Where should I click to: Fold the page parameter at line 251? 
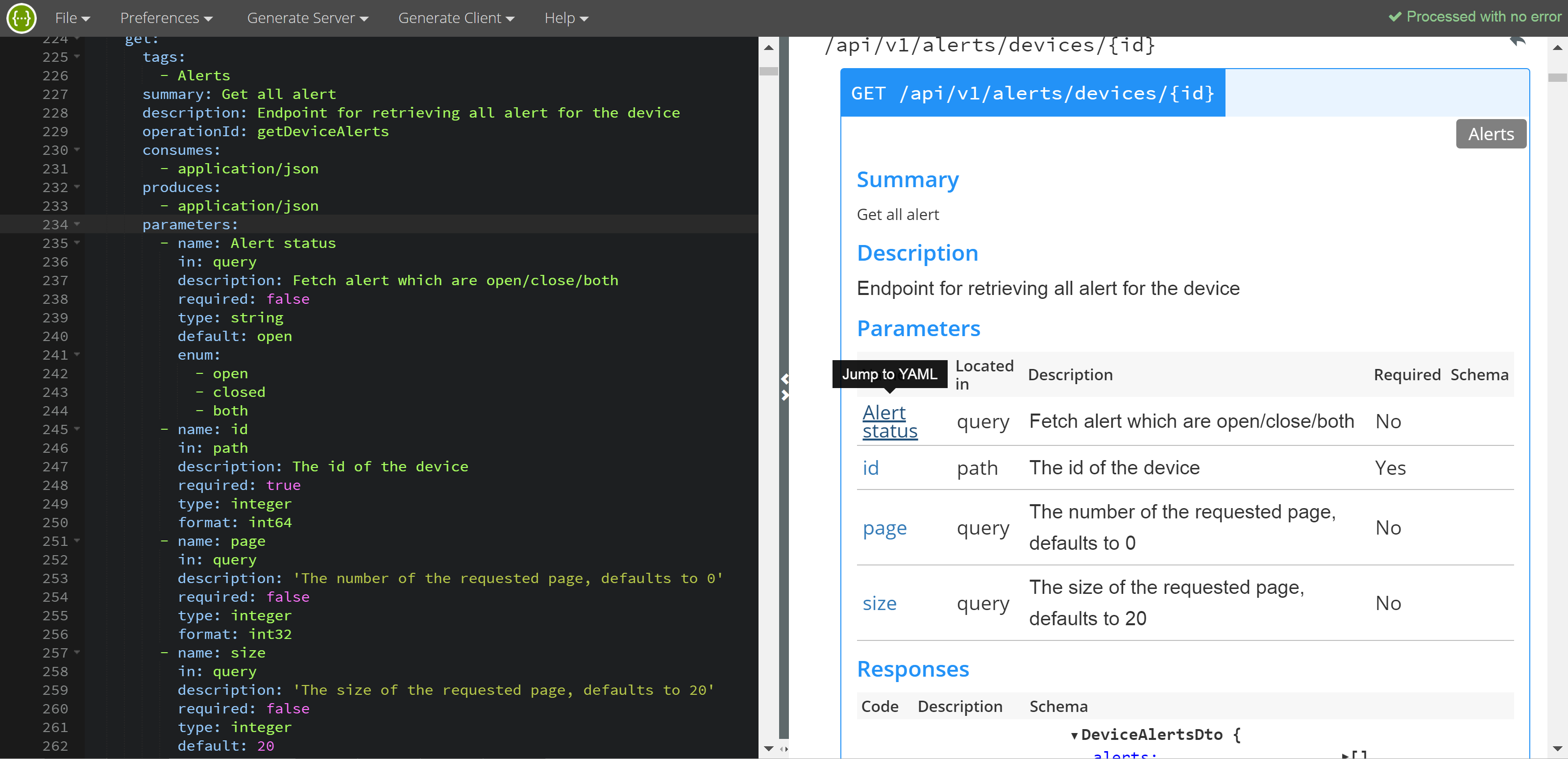click(x=77, y=540)
